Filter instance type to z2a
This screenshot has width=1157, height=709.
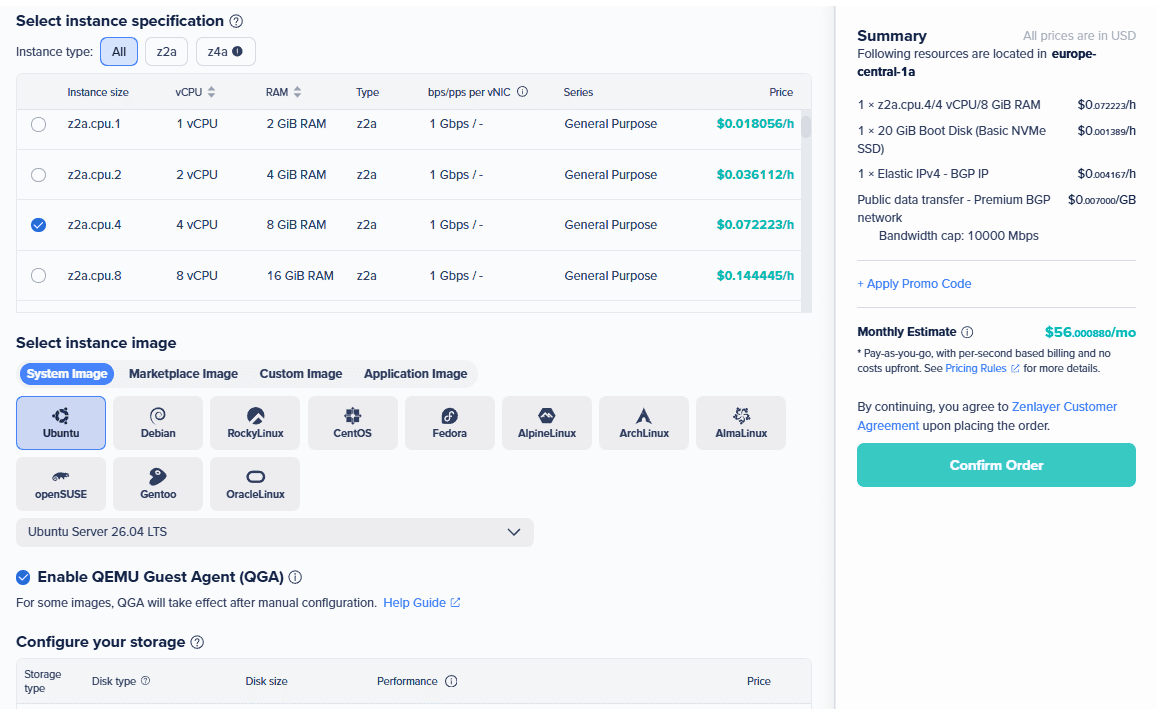(167, 52)
